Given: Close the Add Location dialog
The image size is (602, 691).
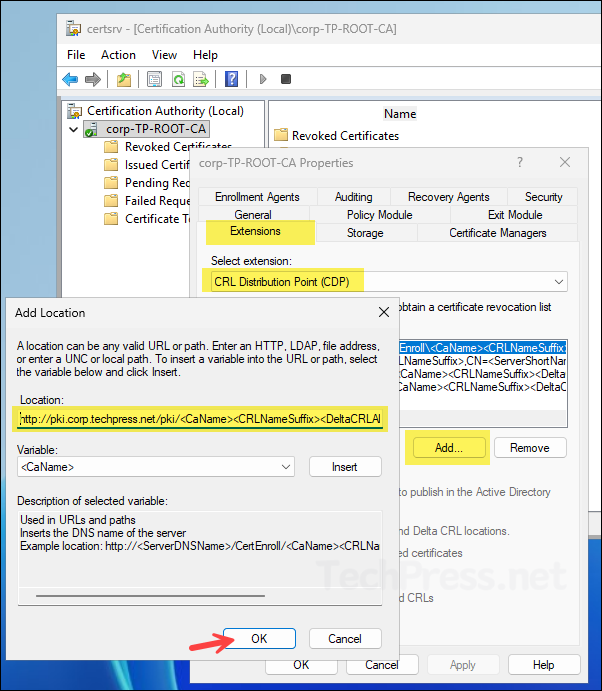Looking at the screenshot, I should click(x=384, y=312).
